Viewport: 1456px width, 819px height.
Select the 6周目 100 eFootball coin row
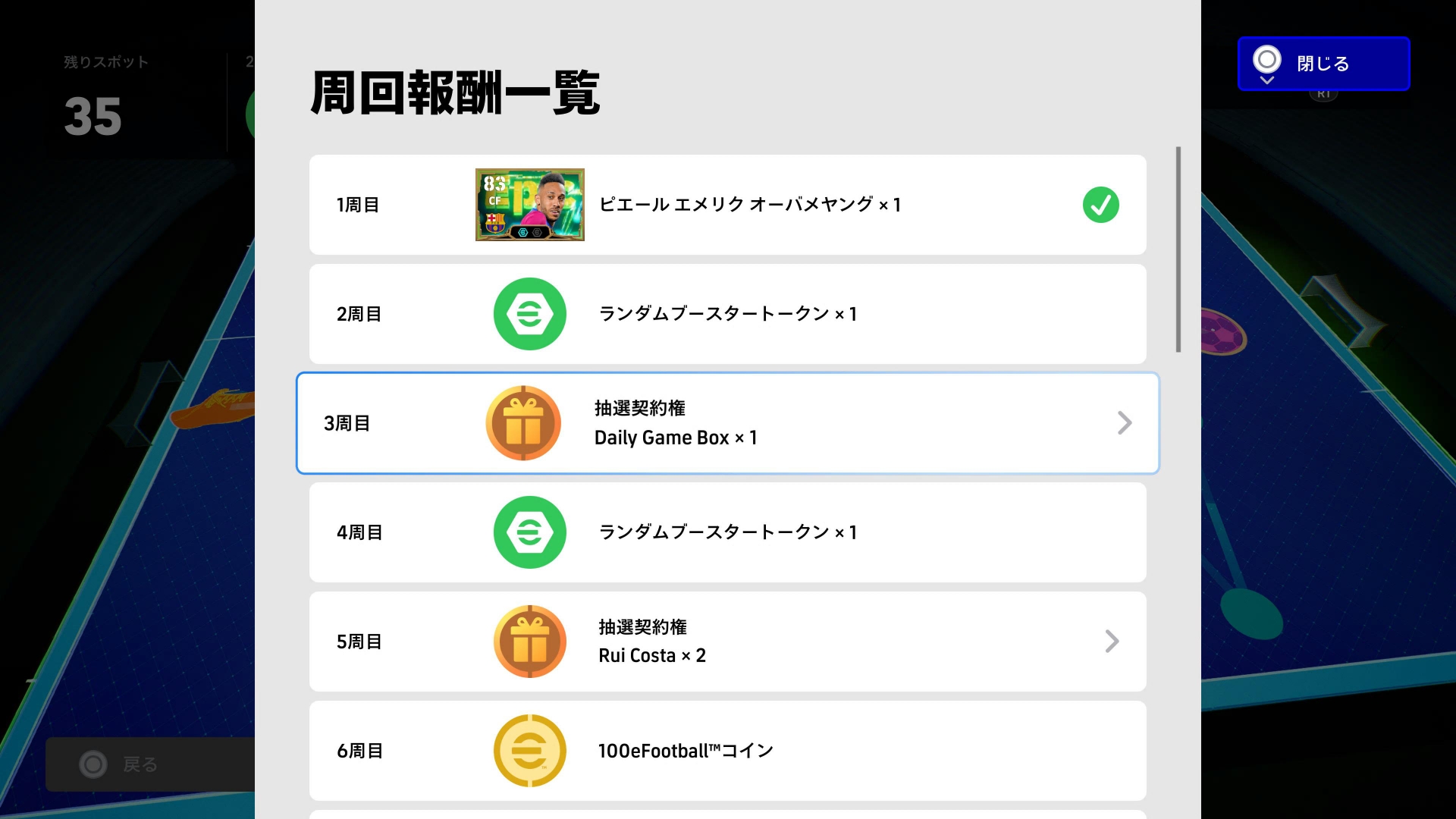tap(727, 751)
